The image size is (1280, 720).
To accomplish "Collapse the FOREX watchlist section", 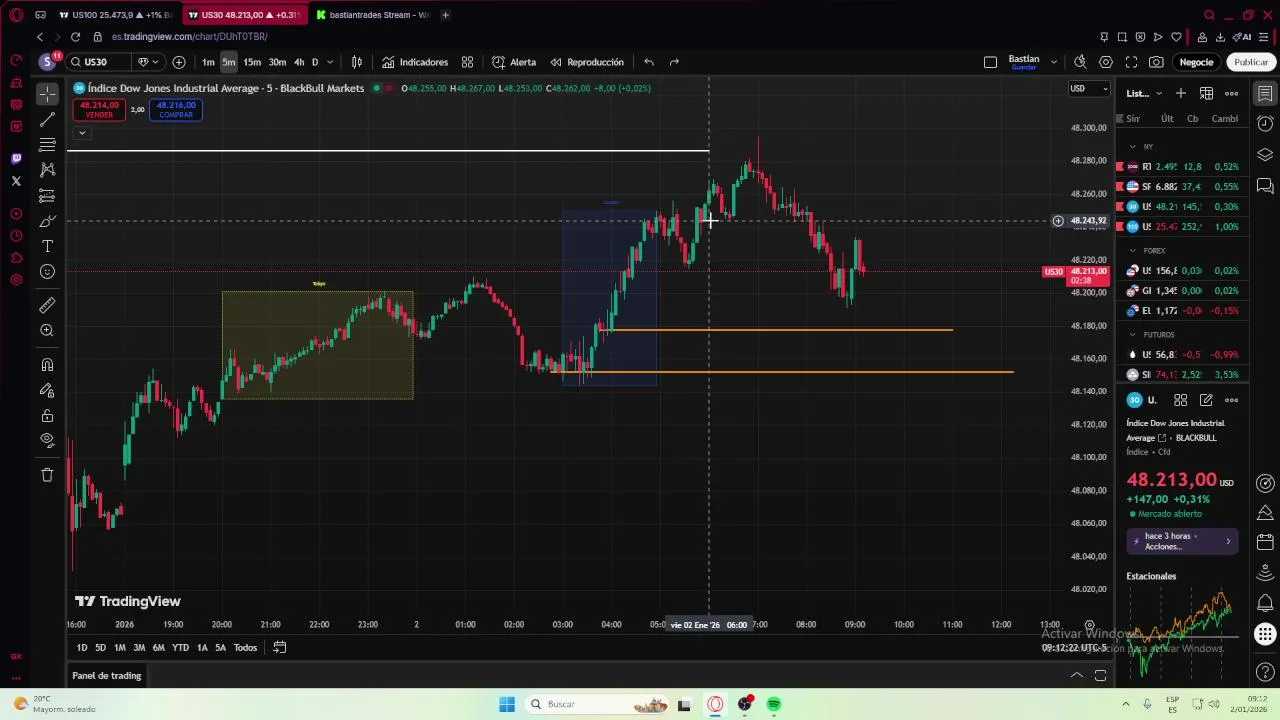I will [1131, 251].
